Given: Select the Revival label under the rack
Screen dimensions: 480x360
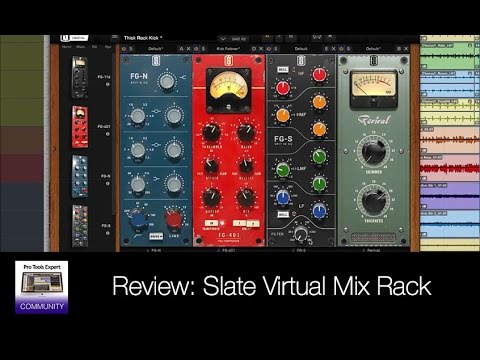Looking at the screenshot, I should tap(373, 250).
